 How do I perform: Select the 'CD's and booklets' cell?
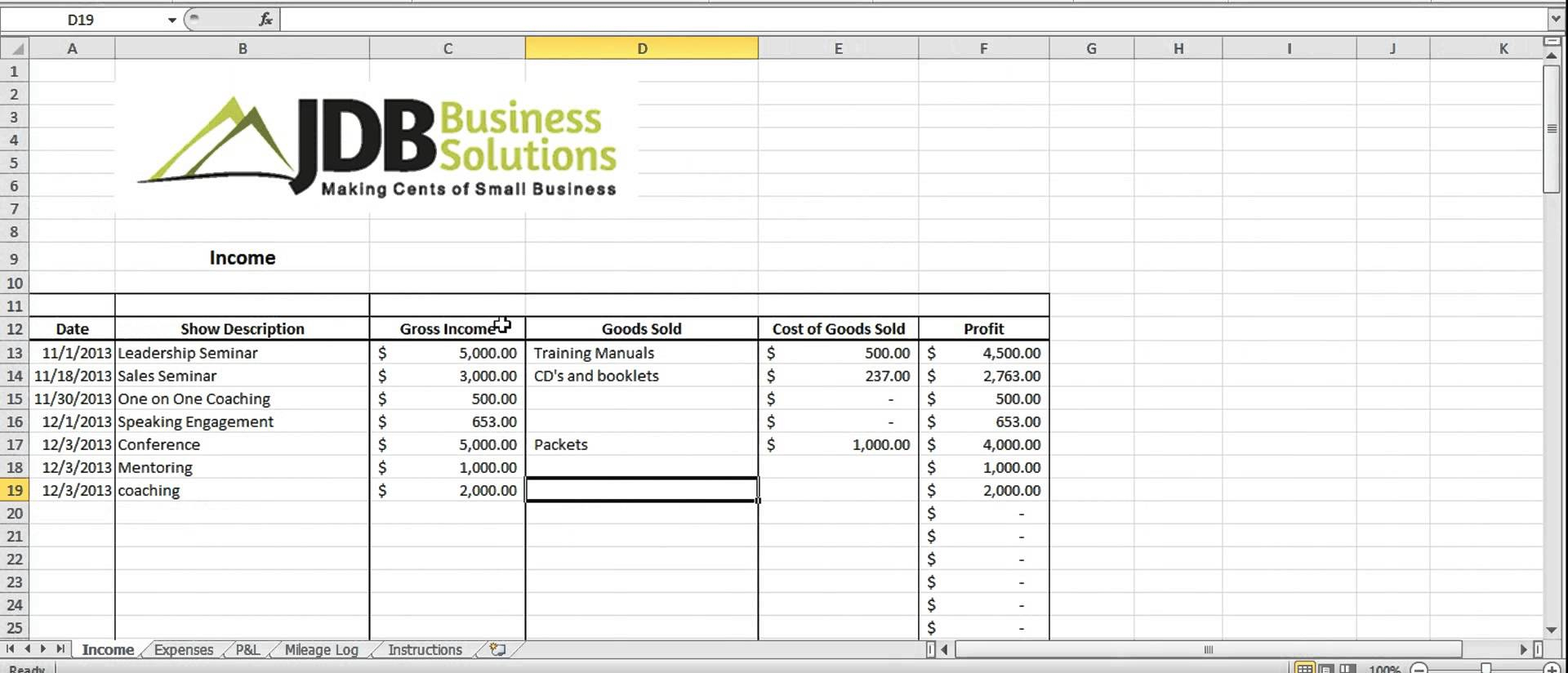click(642, 376)
